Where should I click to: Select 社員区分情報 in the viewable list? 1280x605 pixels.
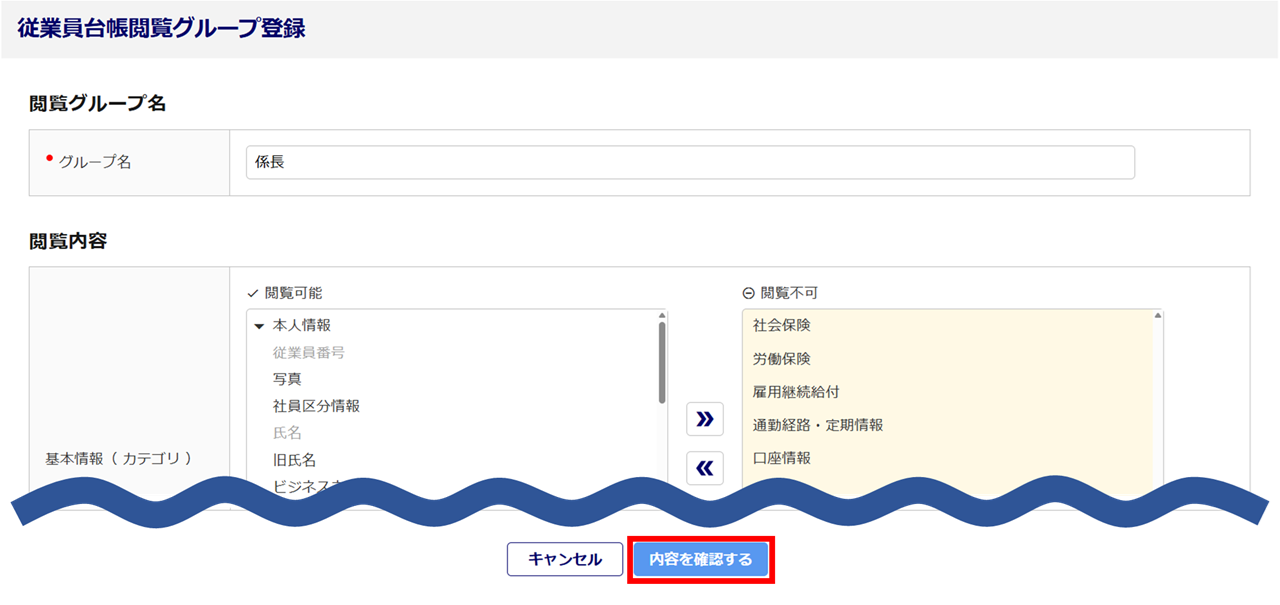click(316, 406)
